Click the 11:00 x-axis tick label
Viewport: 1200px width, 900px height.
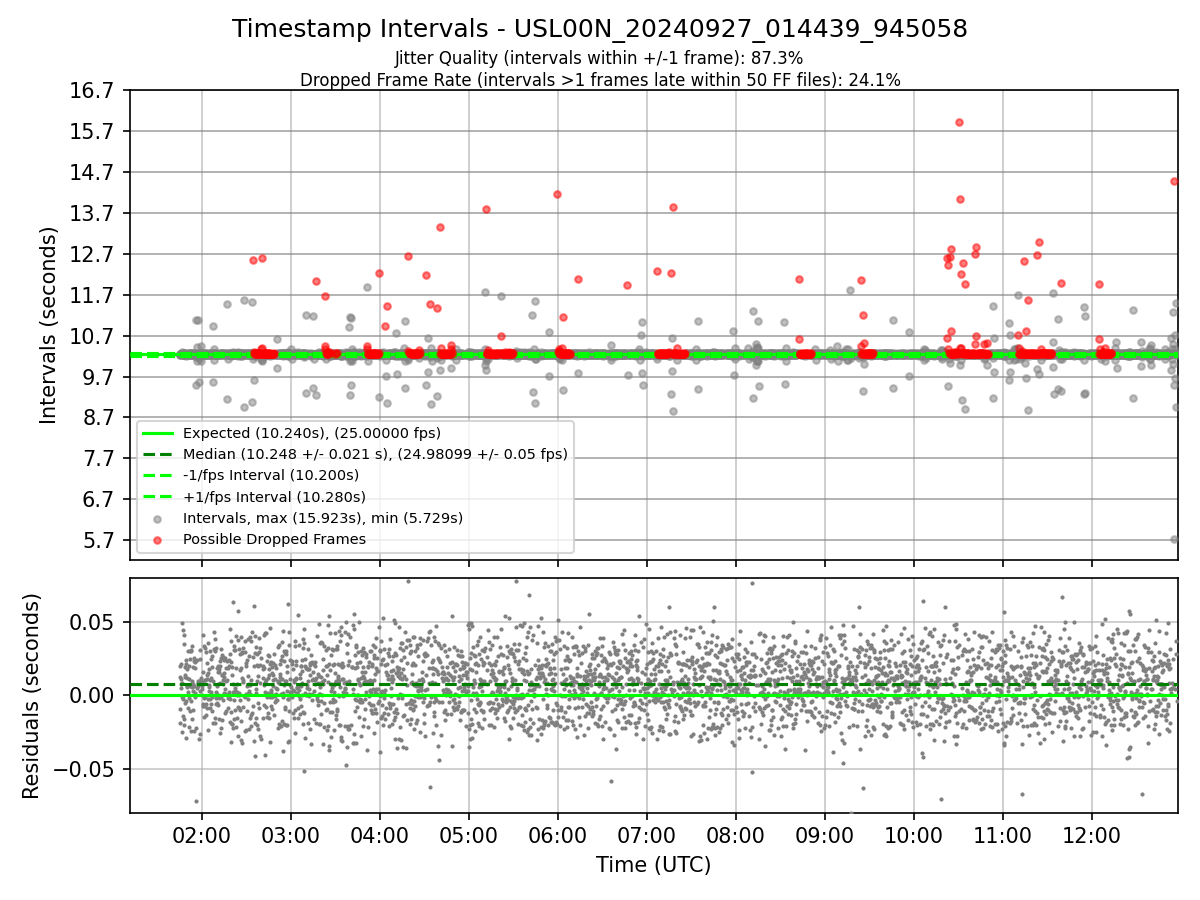point(1003,834)
